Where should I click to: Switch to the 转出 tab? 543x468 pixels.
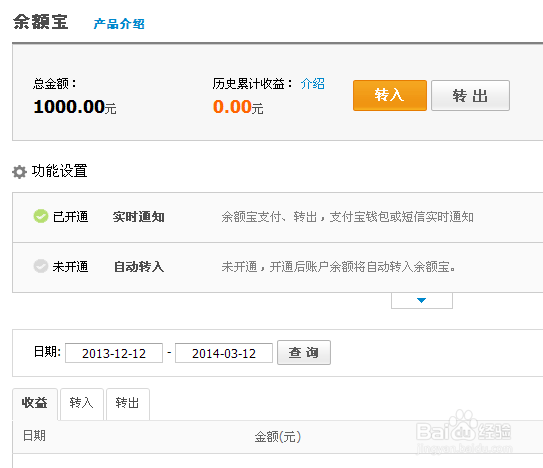128,404
